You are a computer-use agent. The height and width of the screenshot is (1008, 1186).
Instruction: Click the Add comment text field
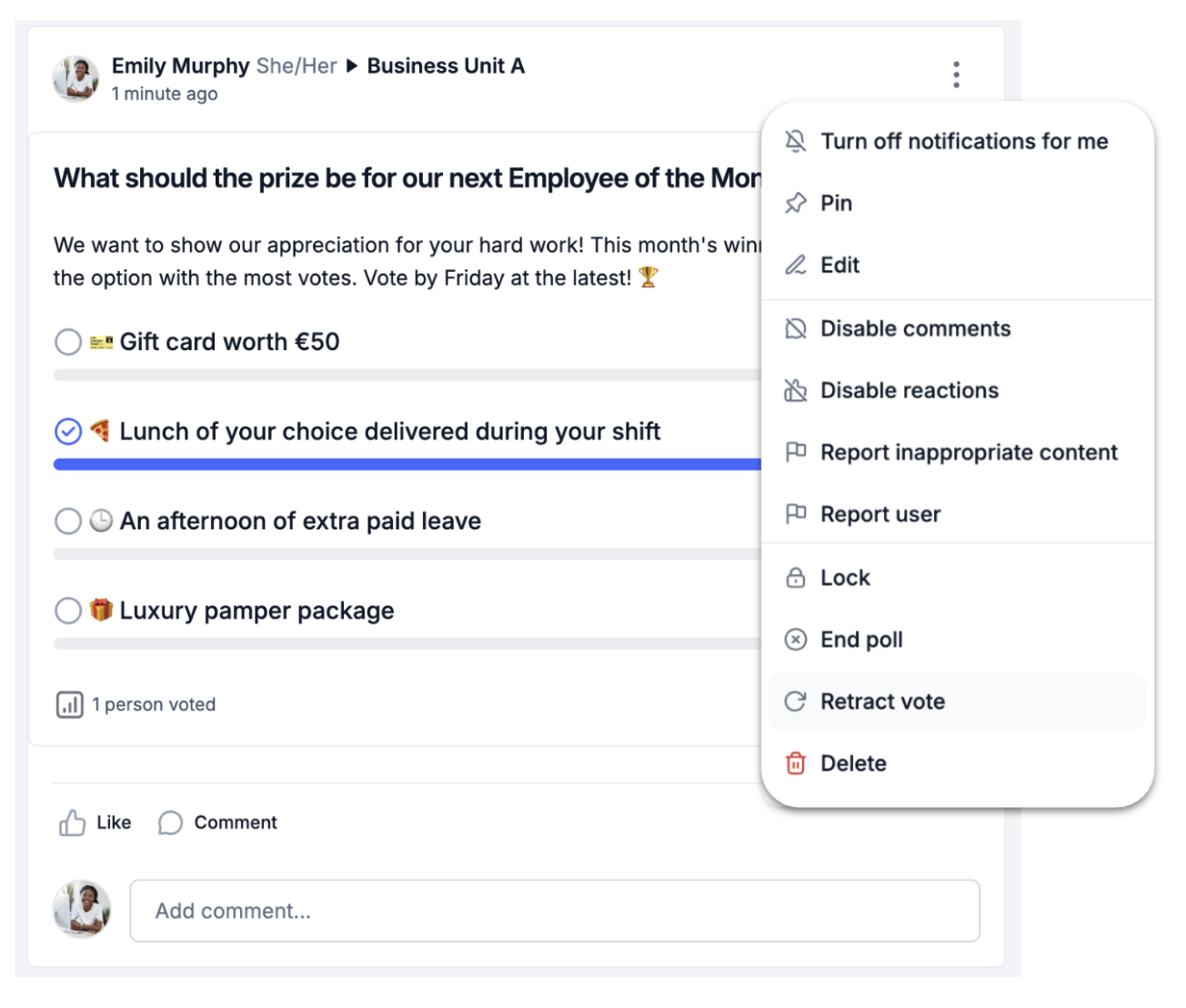click(555, 911)
